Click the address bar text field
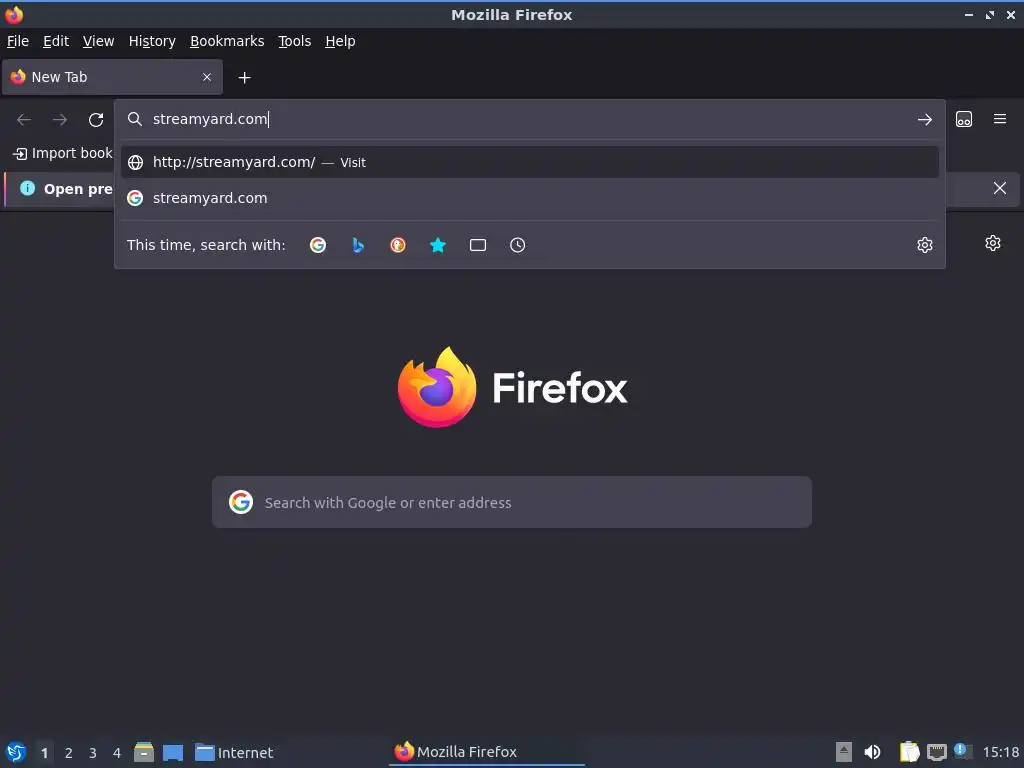The width and height of the screenshot is (1024, 768). 529,119
